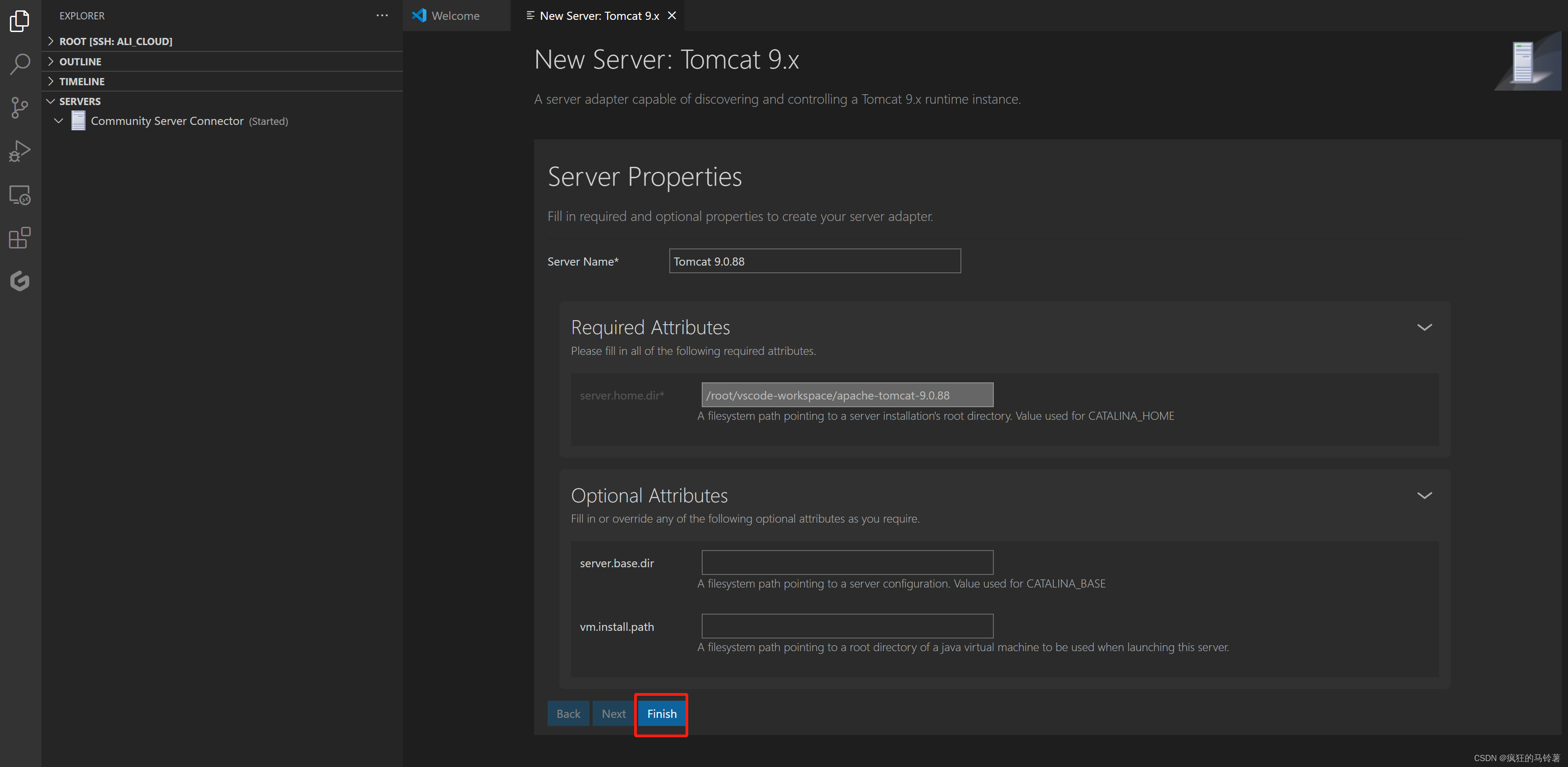Click the Community Server Connector server icon
The width and height of the screenshot is (1568, 767).
tap(78, 121)
